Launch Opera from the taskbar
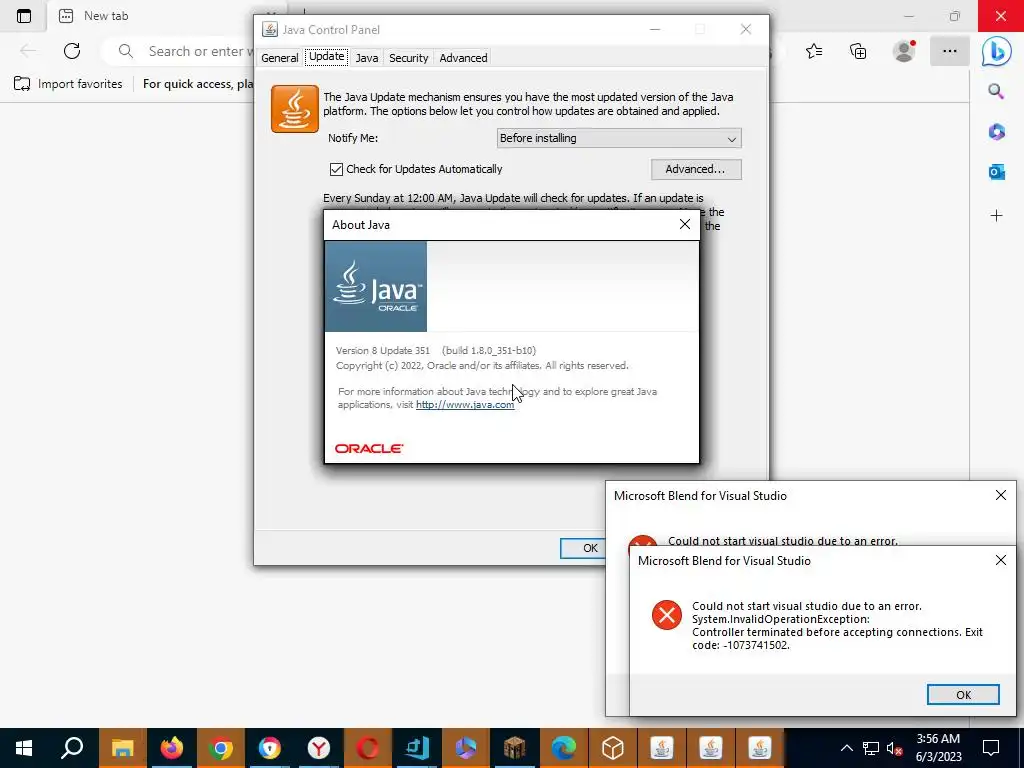Image resolution: width=1024 pixels, height=768 pixels. tap(368, 748)
